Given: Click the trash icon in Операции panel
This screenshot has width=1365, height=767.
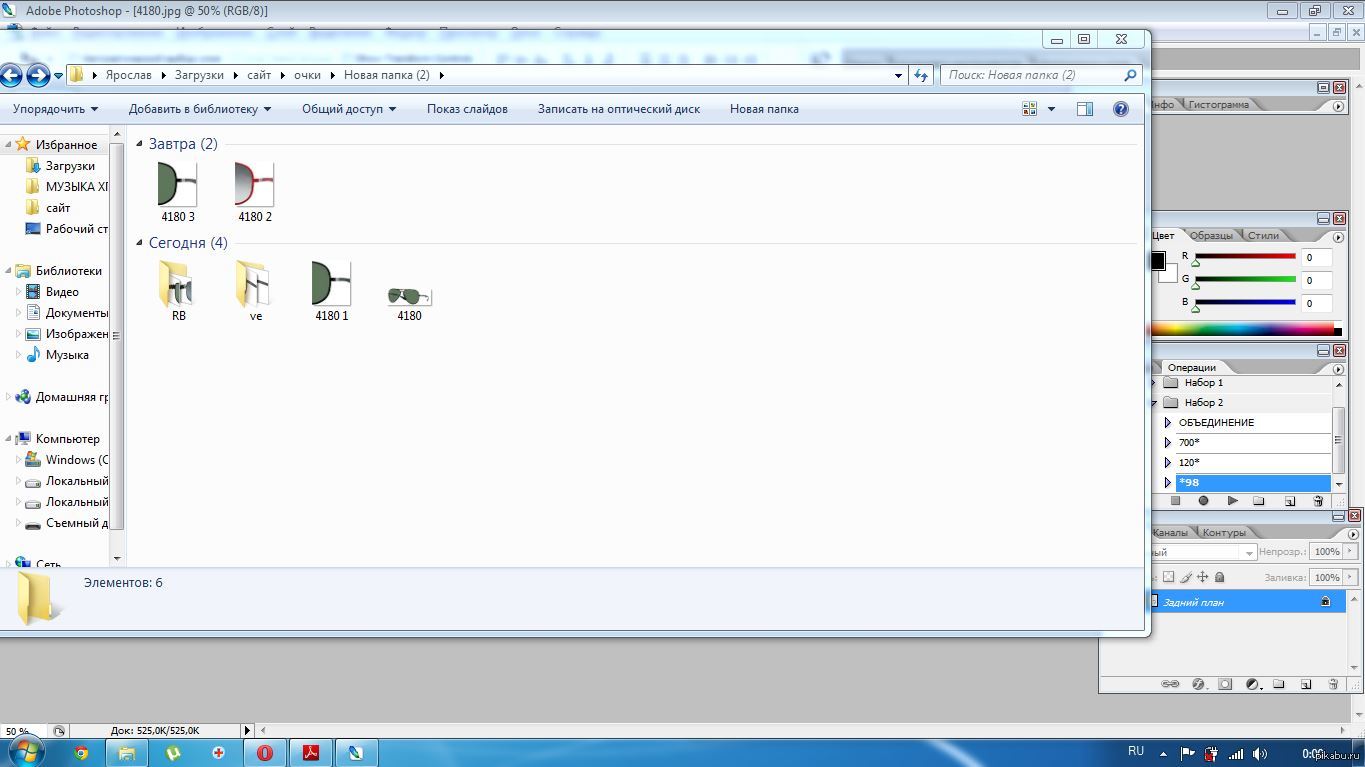Looking at the screenshot, I should pyautogui.click(x=1318, y=501).
